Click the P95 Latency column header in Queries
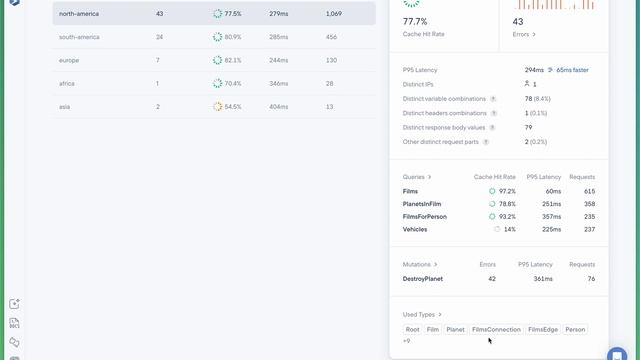 [x=544, y=177]
